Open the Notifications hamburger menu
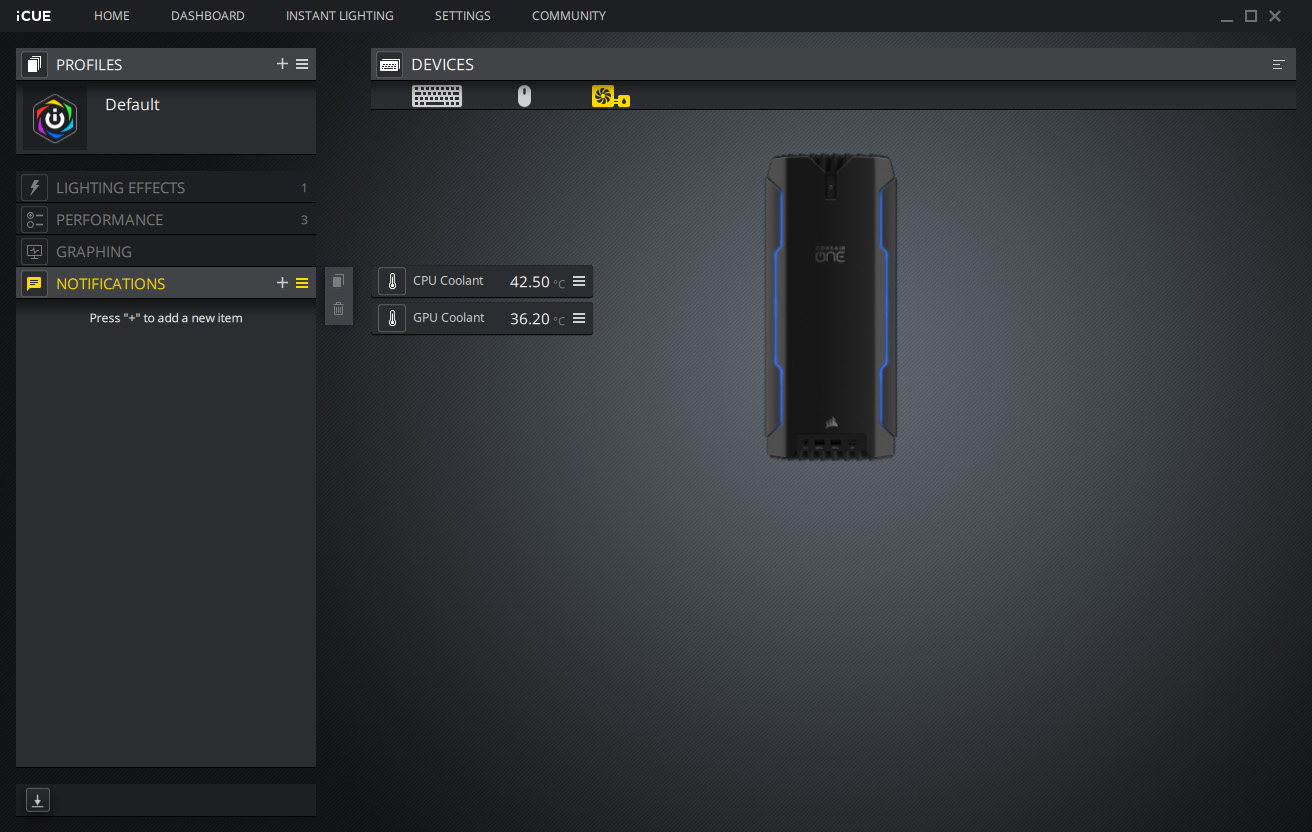 pos(302,283)
